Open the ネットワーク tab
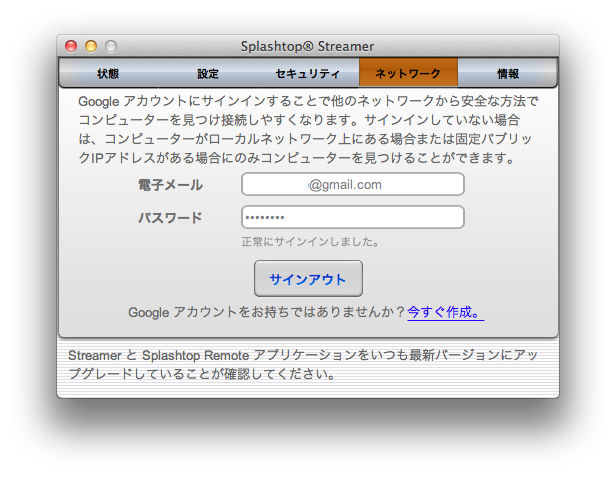This screenshot has height=477, width=616. (408, 73)
